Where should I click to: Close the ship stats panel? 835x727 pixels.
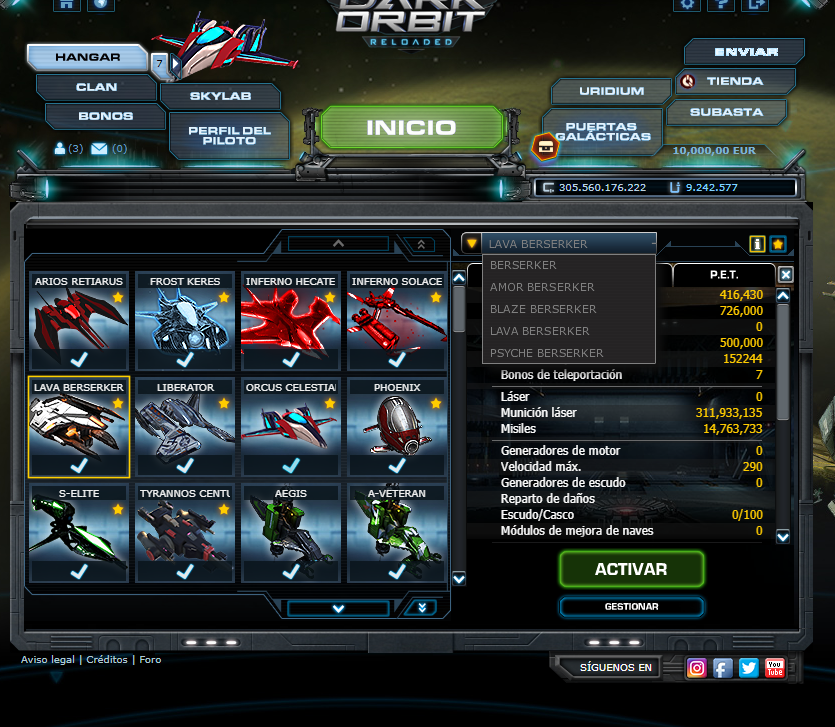pos(785,275)
